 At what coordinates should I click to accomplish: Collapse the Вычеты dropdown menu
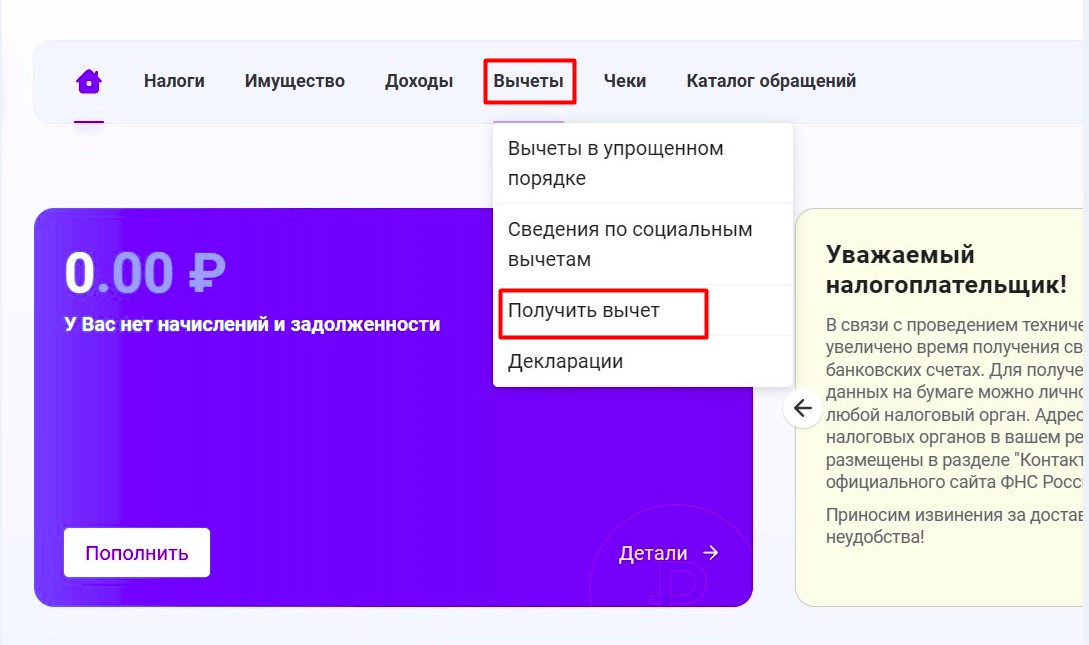tap(529, 81)
